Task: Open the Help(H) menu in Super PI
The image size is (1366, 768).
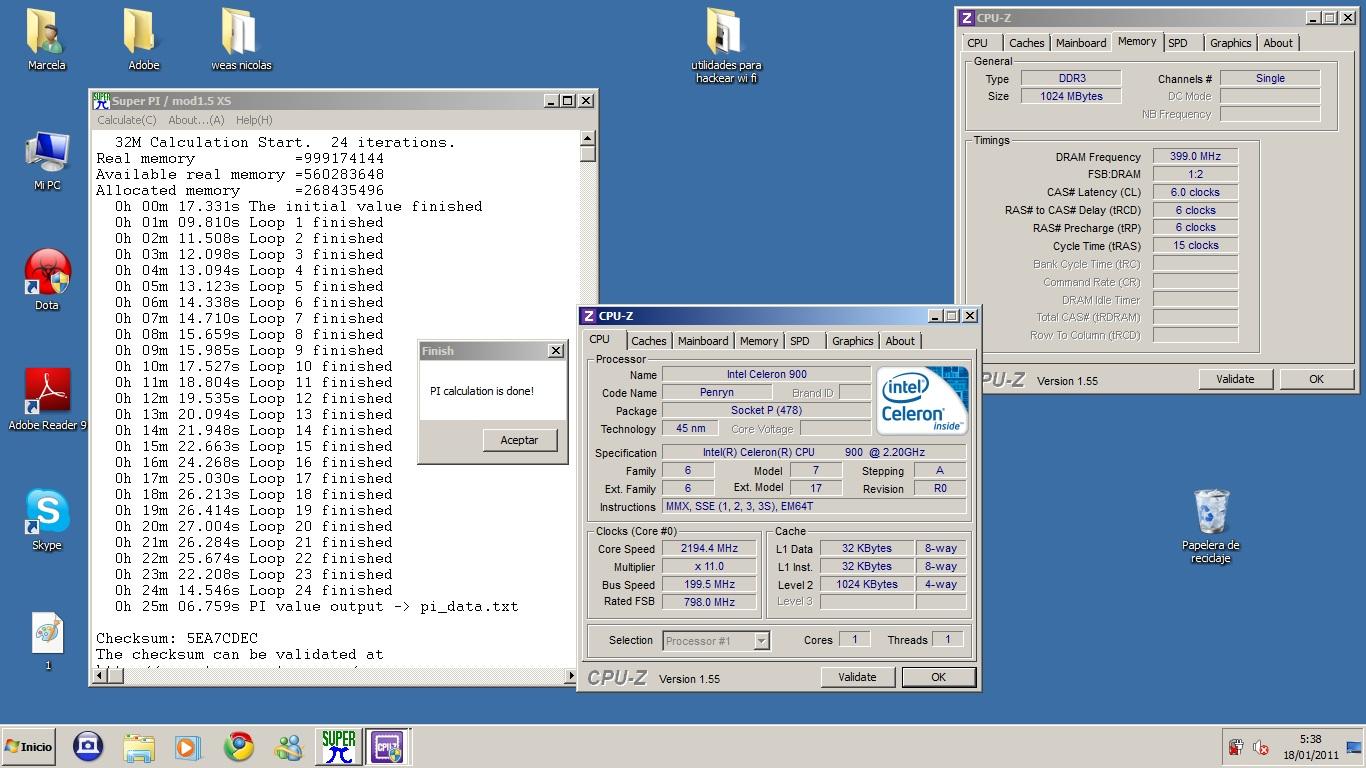Action: [x=254, y=120]
